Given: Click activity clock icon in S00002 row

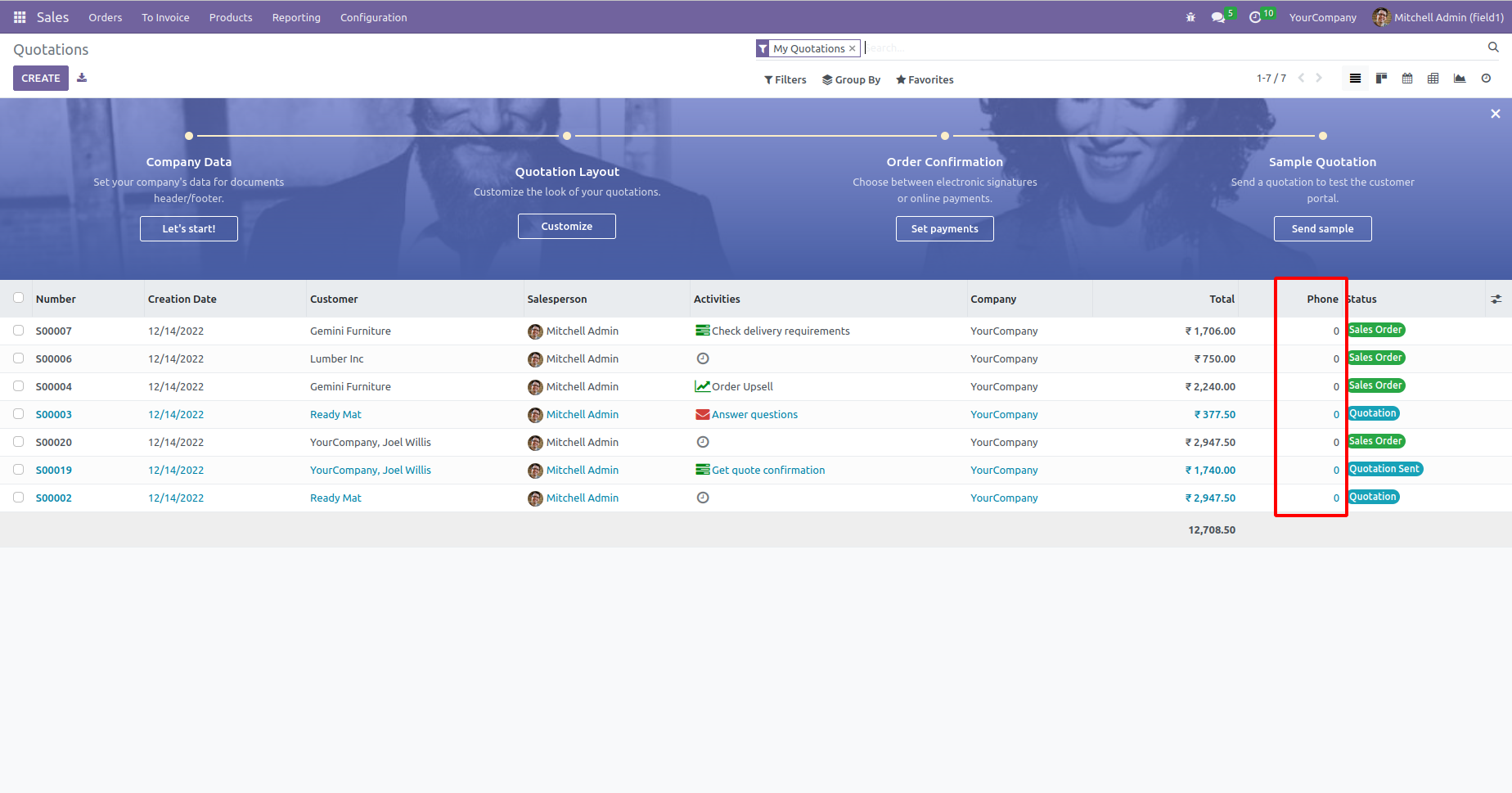Looking at the screenshot, I should coord(703,498).
